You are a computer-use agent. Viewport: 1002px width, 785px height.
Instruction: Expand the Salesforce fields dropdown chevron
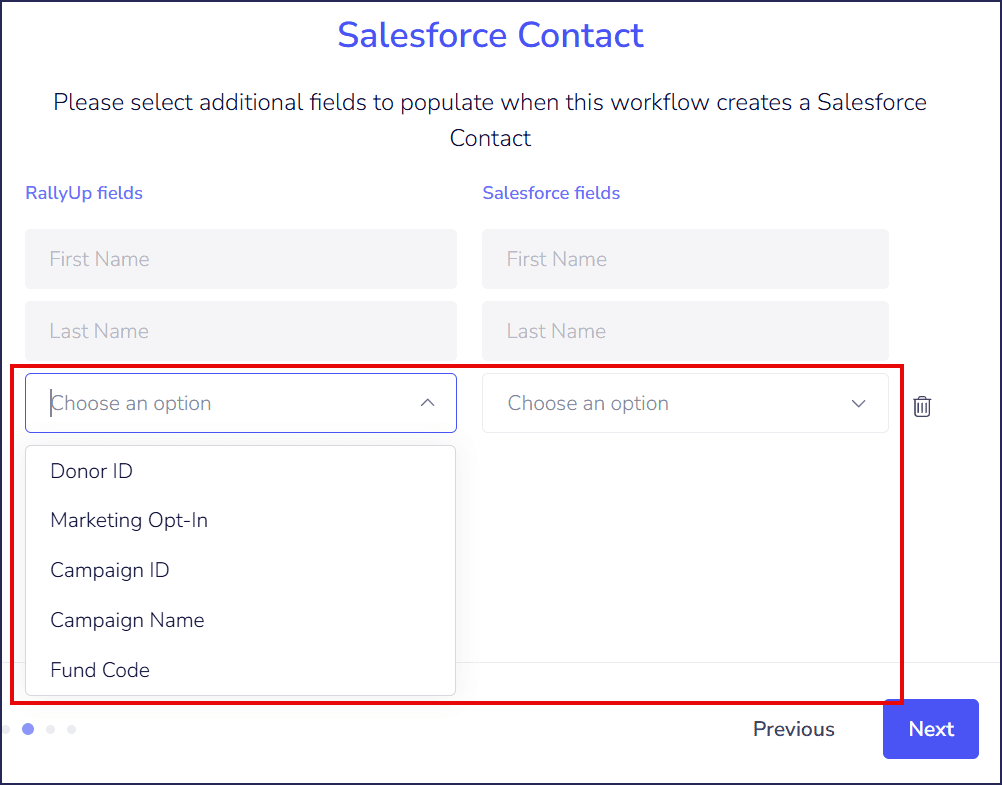tap(858, 404)
